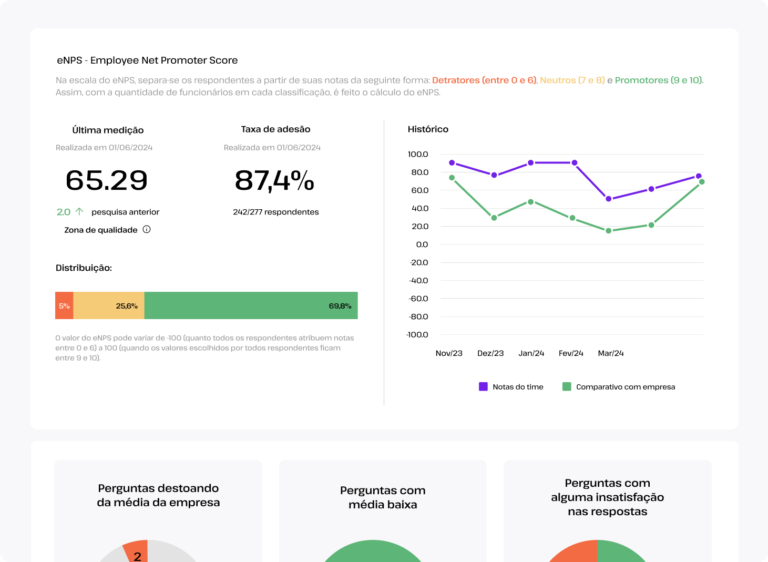Click the Detratores (entre 0 e 6) text
Viewport: 768px width, 562px height.
click(484, 80)
